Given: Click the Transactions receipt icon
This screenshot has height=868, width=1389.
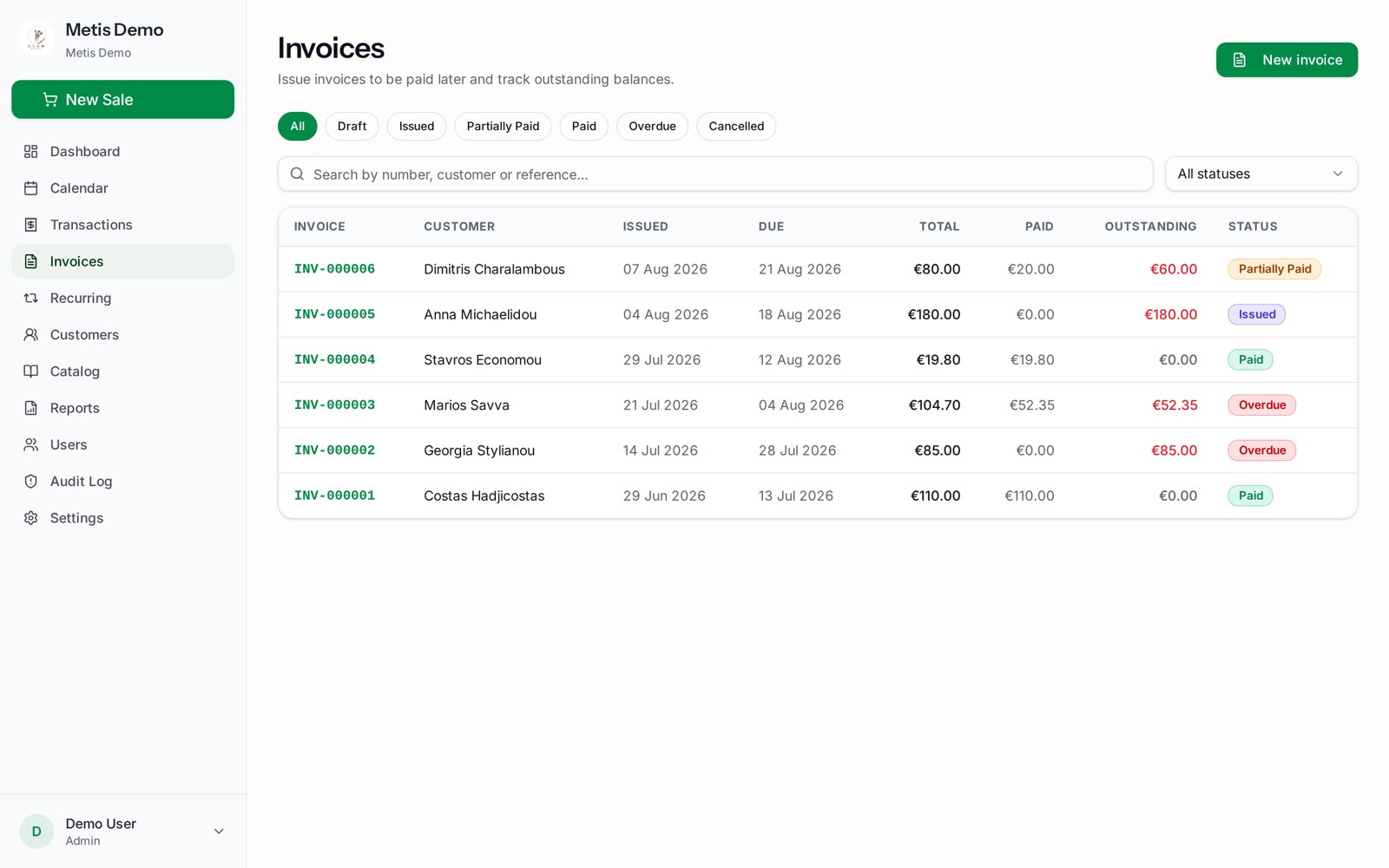Looking at the screenshot, I should tap(31, 225).
